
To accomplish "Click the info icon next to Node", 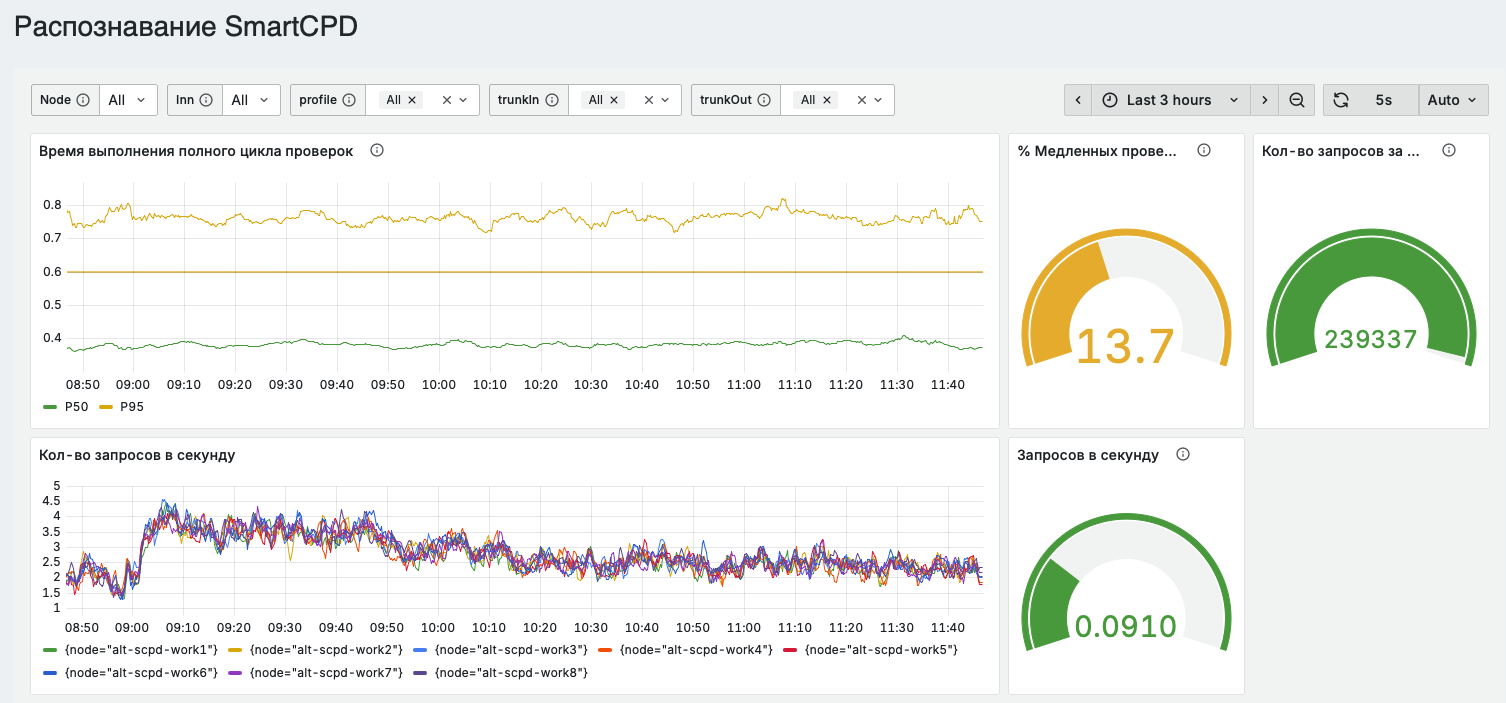I will pos(83,100).
